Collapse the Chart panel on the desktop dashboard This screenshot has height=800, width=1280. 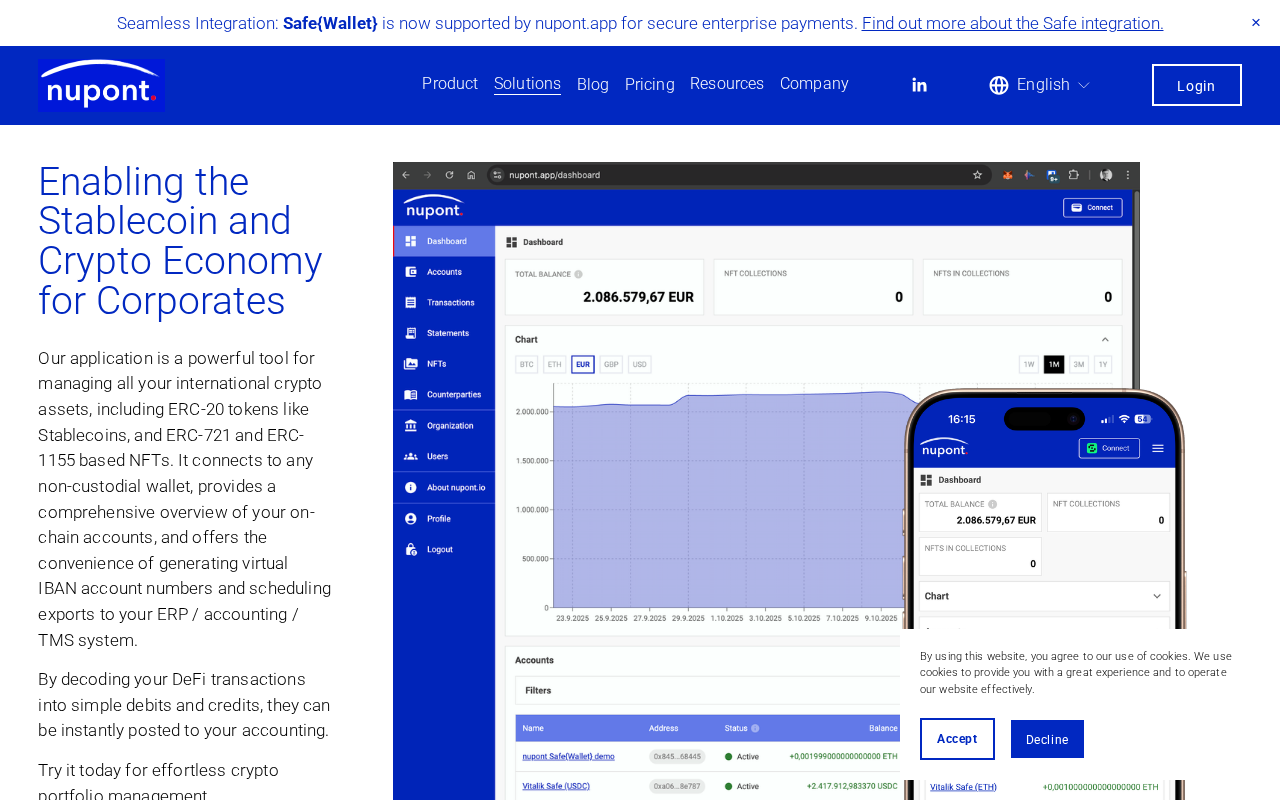(1105, 340)
